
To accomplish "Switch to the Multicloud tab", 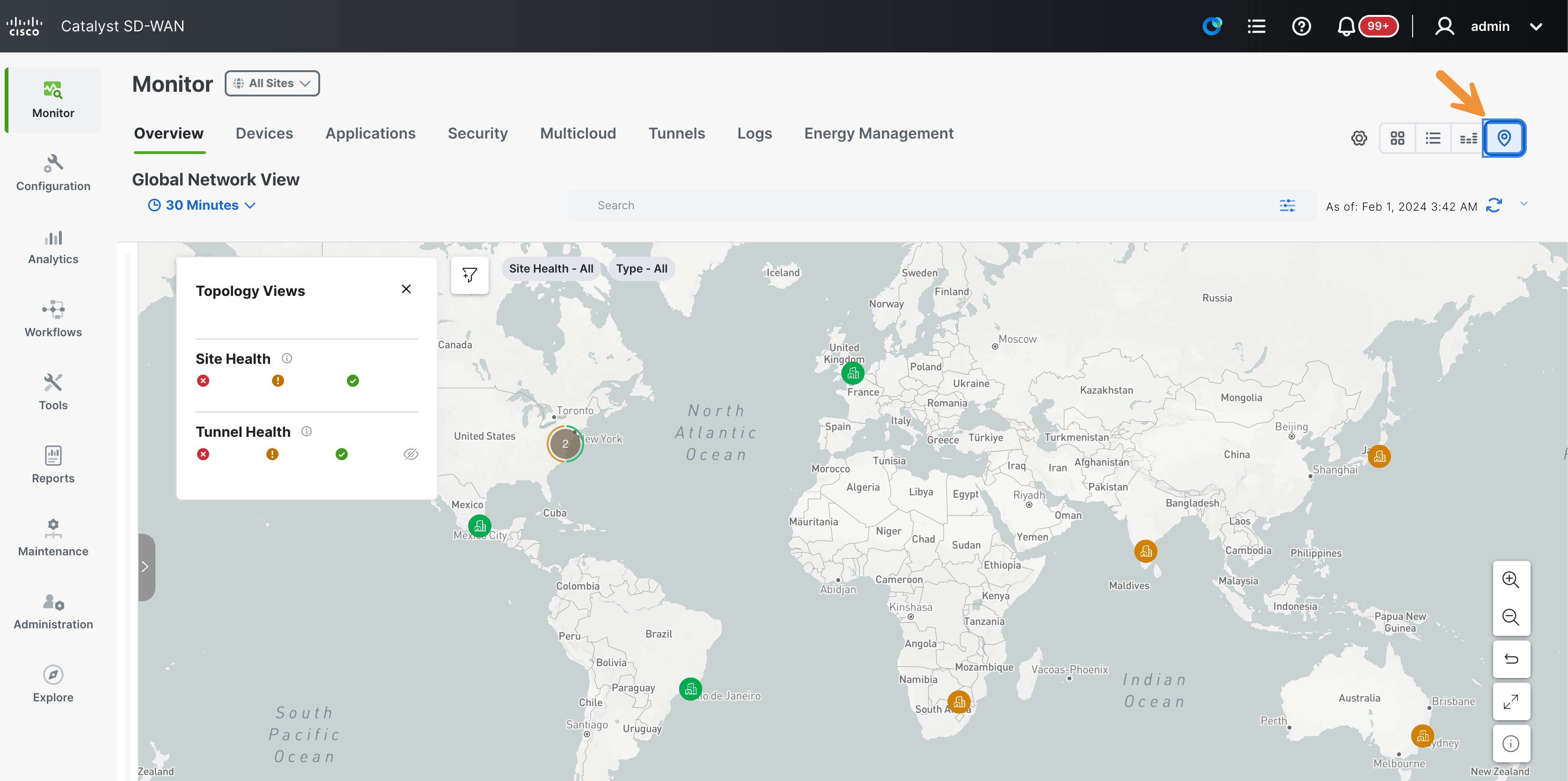I will pyautogui.click(x=578, y=134).
